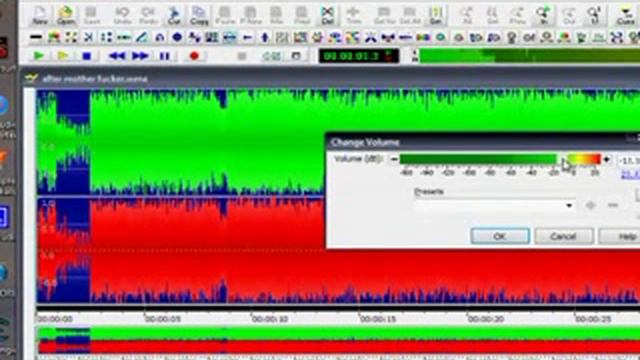Click the fast forward button

point(140,56)
